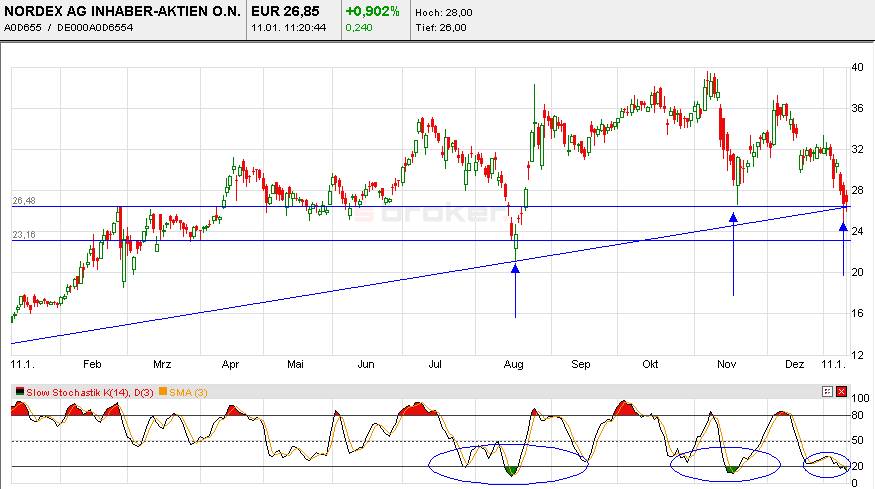Click the Nov label on the time axis
Image resolution: width=875 pixels, height=489 pixels.
[x=727, y=364]
